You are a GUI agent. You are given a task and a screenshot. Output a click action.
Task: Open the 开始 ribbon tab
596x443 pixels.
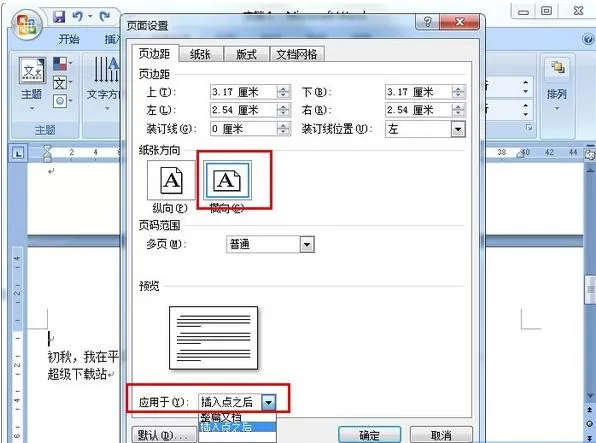69,39
